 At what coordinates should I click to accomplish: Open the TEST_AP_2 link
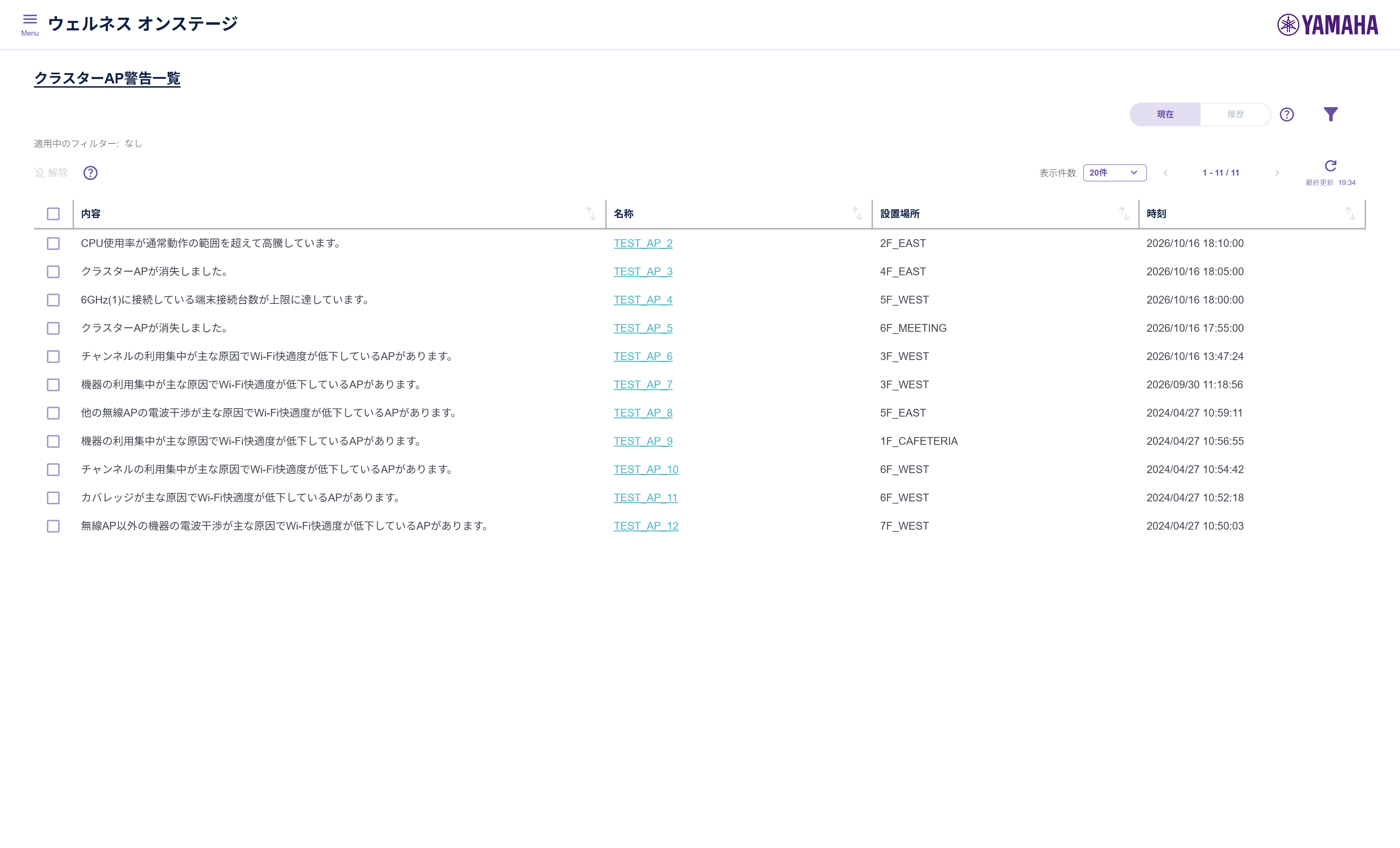[643, 243]
